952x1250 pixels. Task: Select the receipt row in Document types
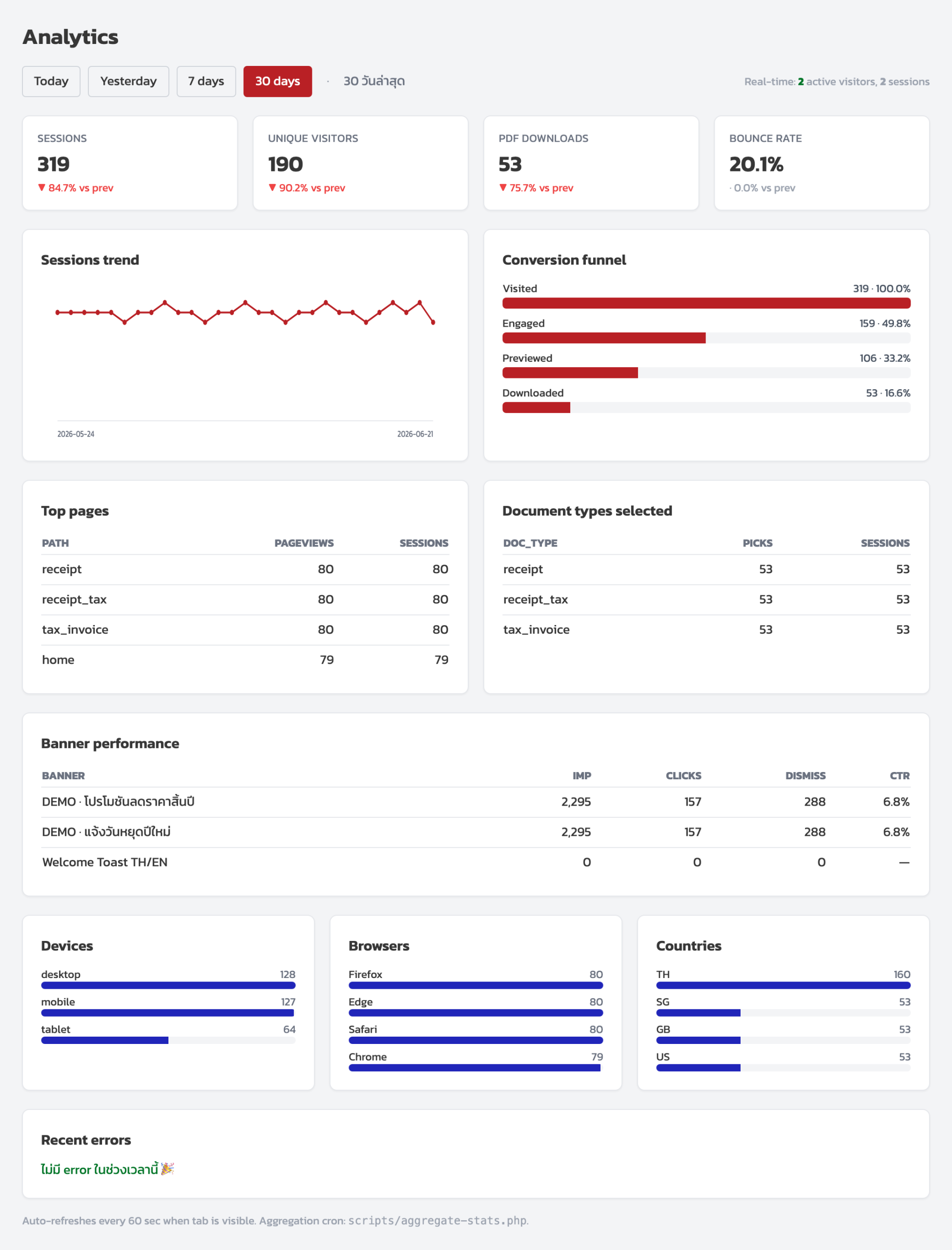706,569
